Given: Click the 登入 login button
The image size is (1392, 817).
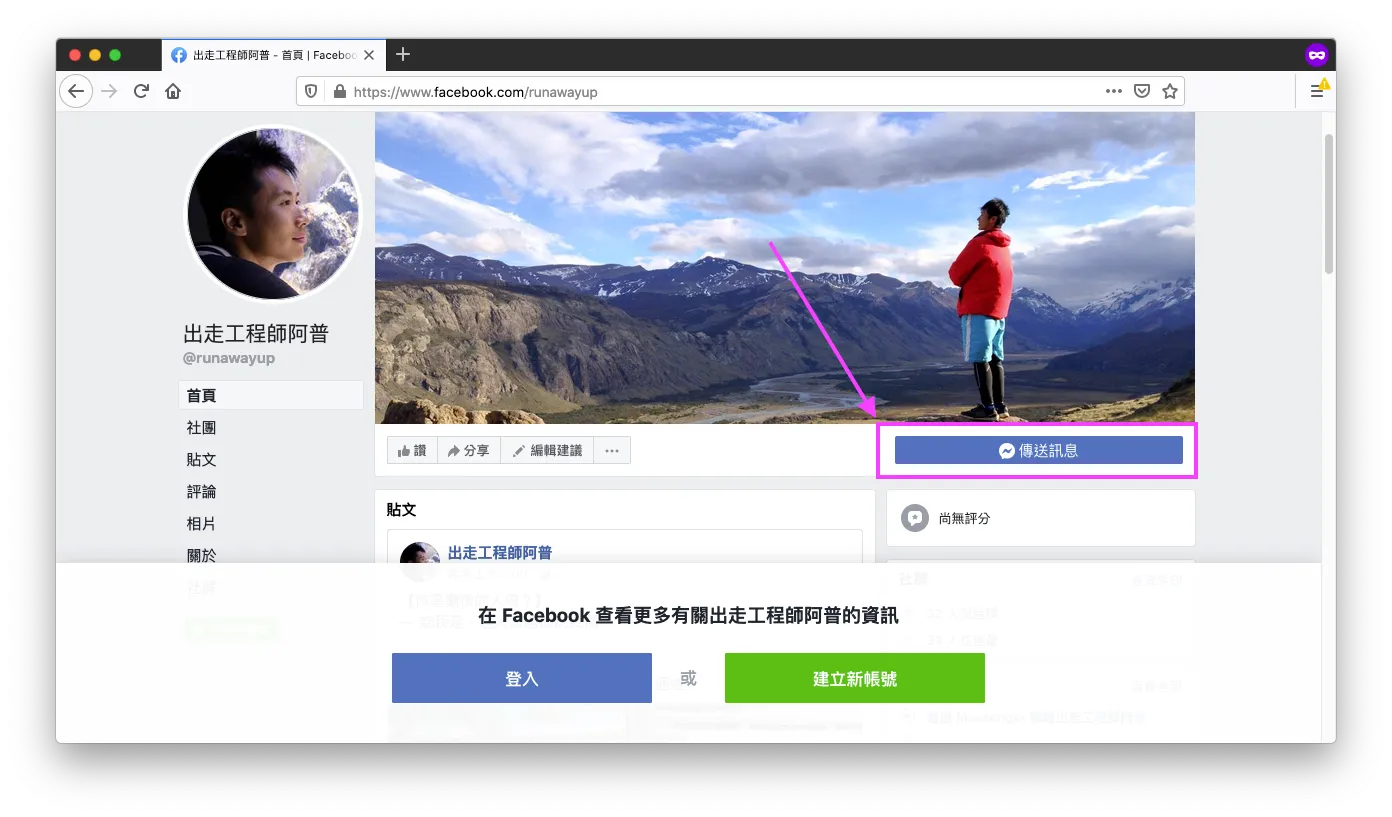Looking at the screenshot, I should click(x=522, y=678).
